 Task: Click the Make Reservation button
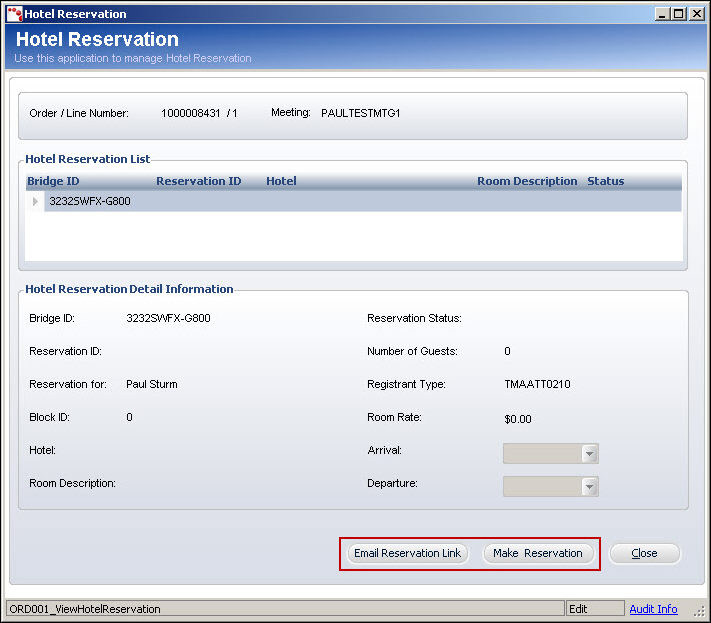tap(538, 553)
